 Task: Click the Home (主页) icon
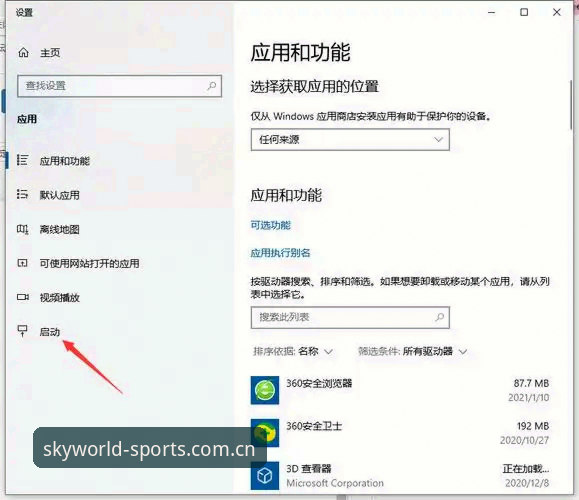click(23, 52)
